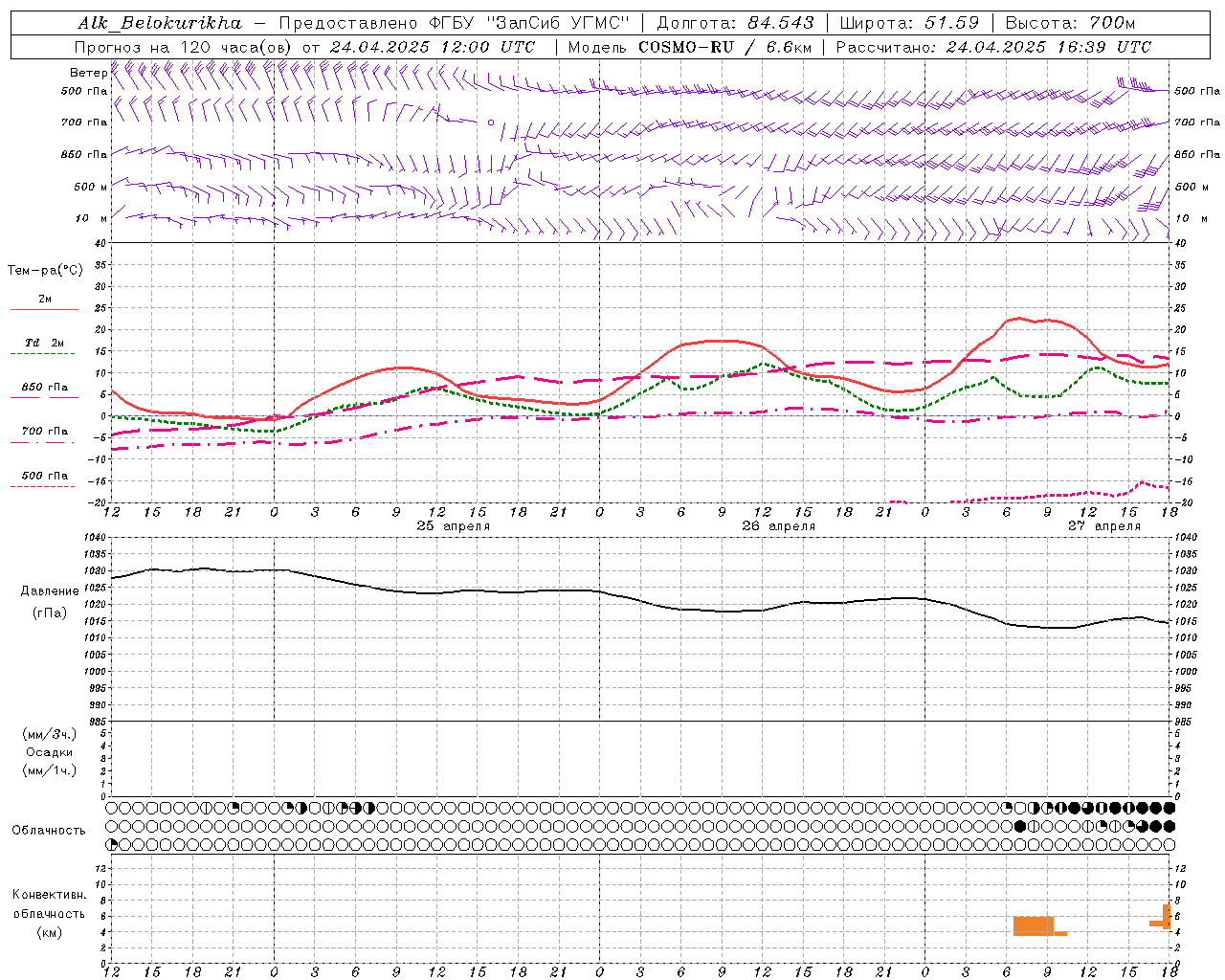
Task: Click the Давление pressure panel label
Action: point(50,591)
